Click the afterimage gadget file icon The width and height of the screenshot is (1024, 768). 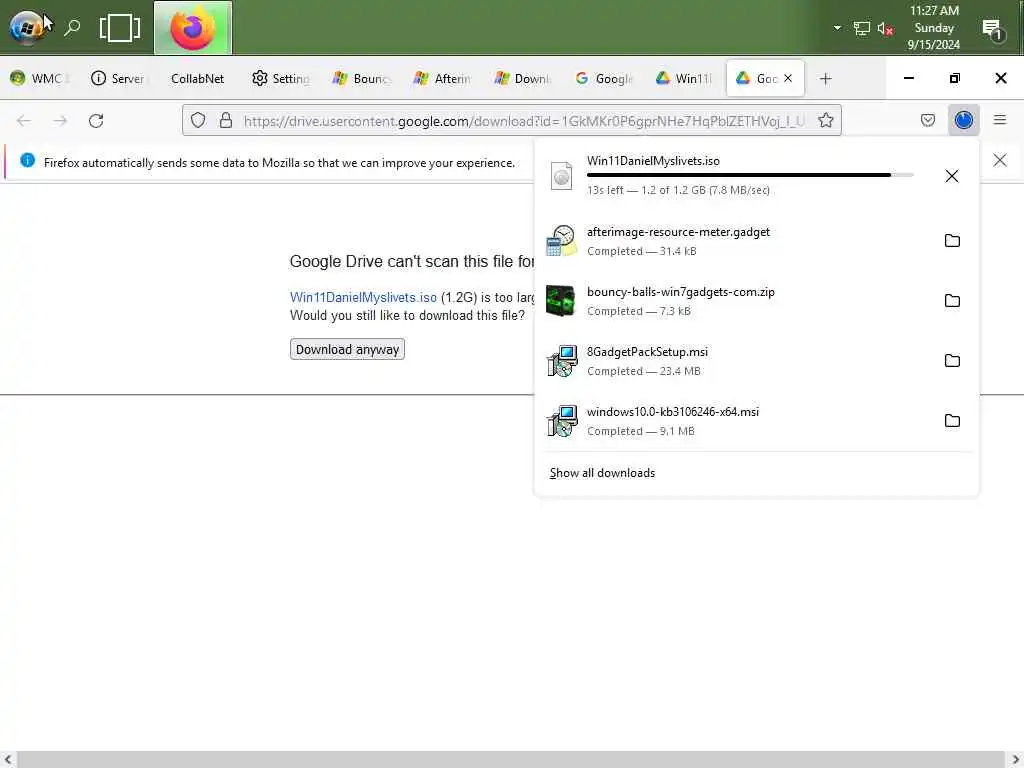(562, 240)
